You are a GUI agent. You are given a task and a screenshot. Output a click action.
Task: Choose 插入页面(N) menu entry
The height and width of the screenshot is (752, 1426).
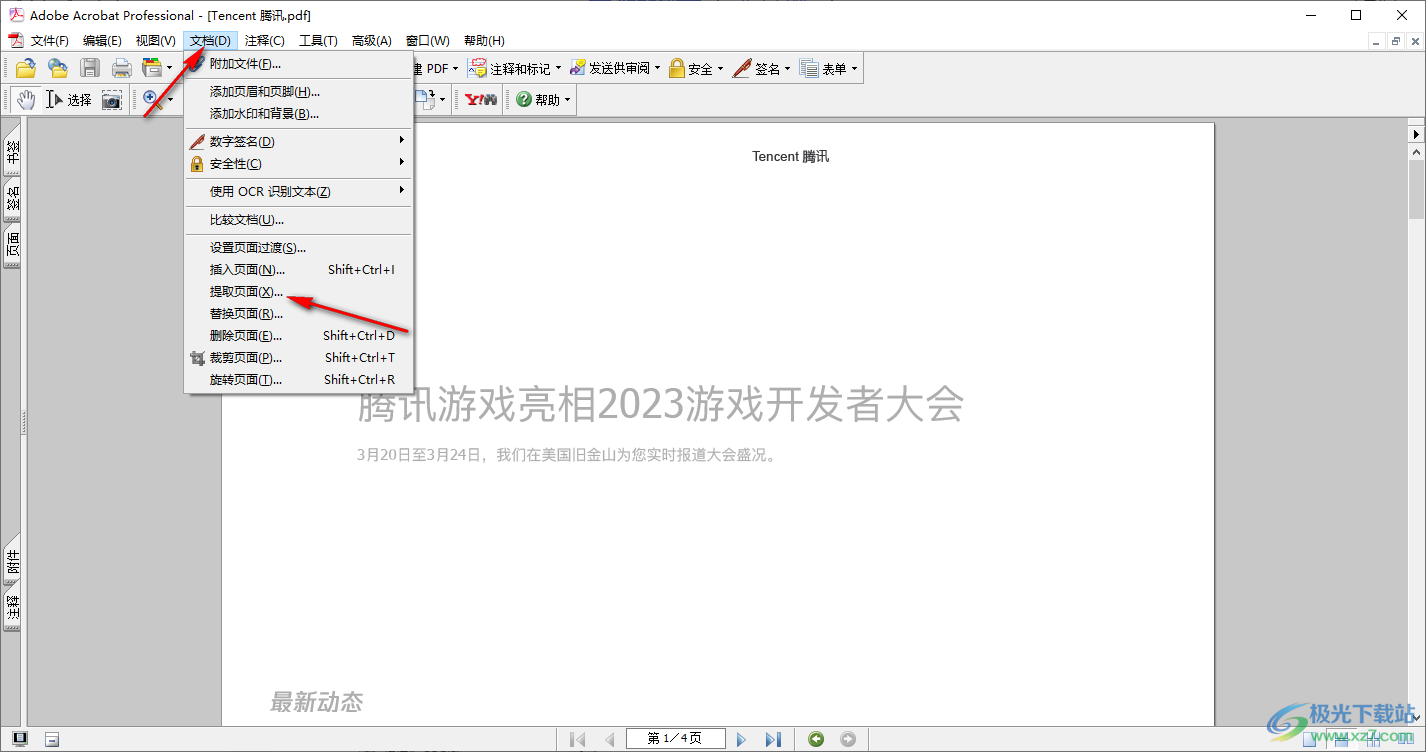click(x=299, y=270)
